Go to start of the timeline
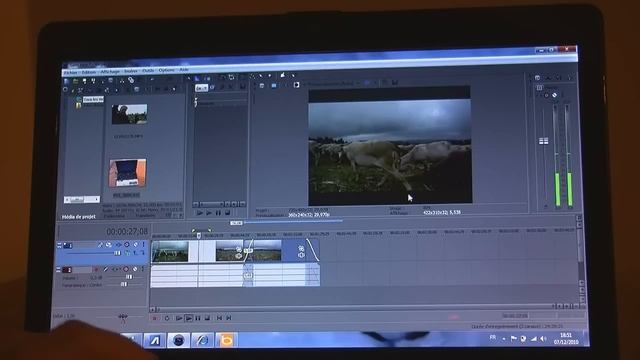Screen dimensions: 640x360 pos(219,318)
